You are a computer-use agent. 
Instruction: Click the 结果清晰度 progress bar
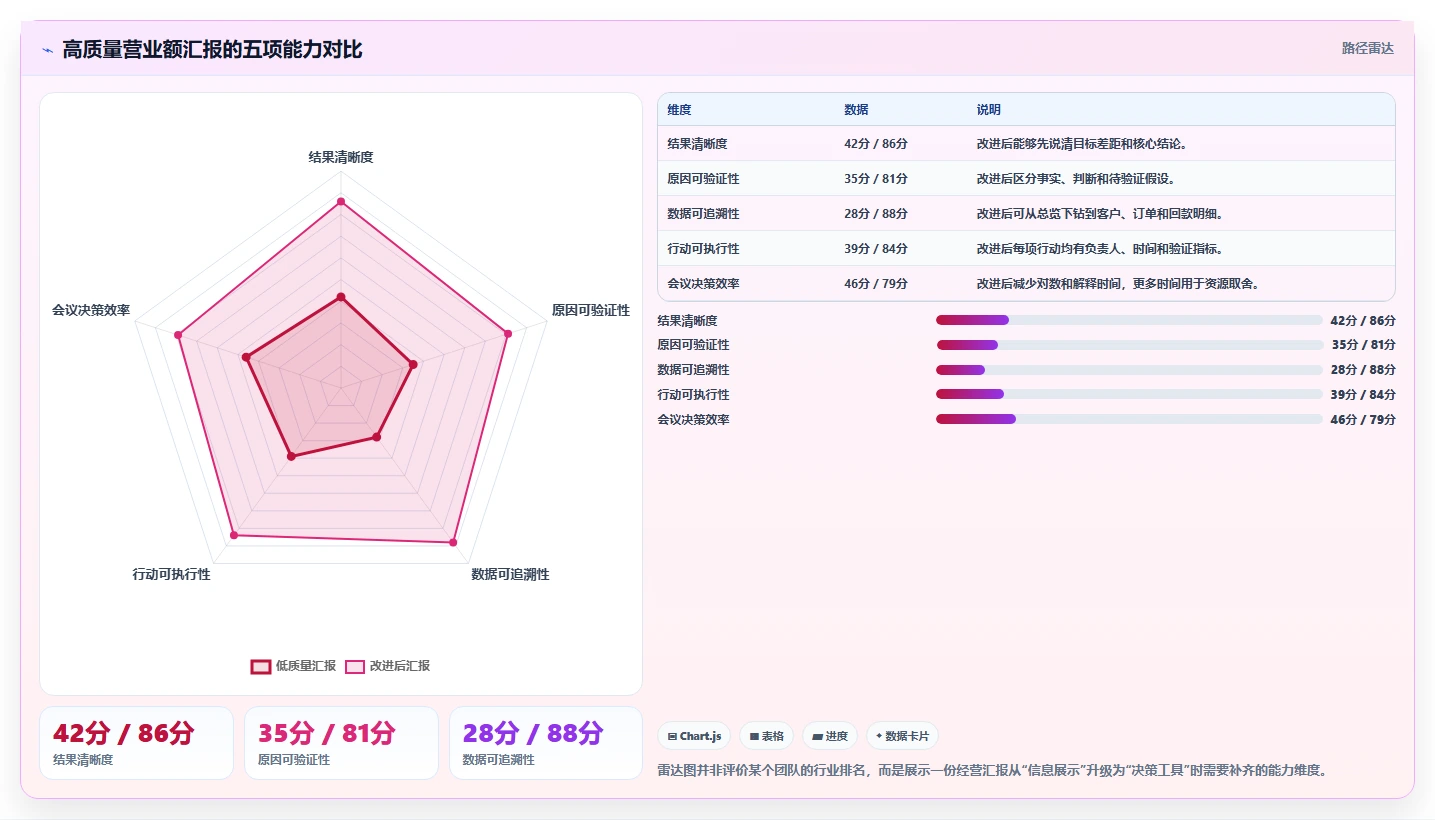(1129, 320)
